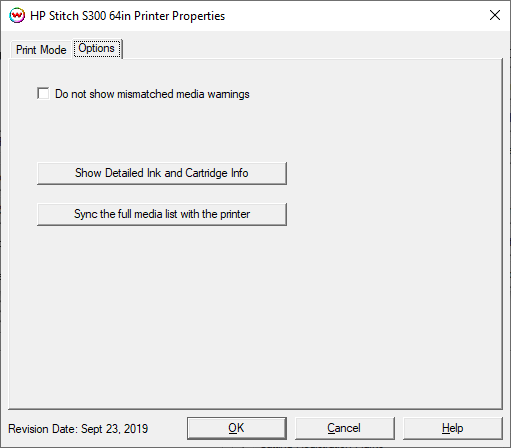511x448 pixels.
Task: Return to Print Mode settings tab
Action: coord(41,50)
